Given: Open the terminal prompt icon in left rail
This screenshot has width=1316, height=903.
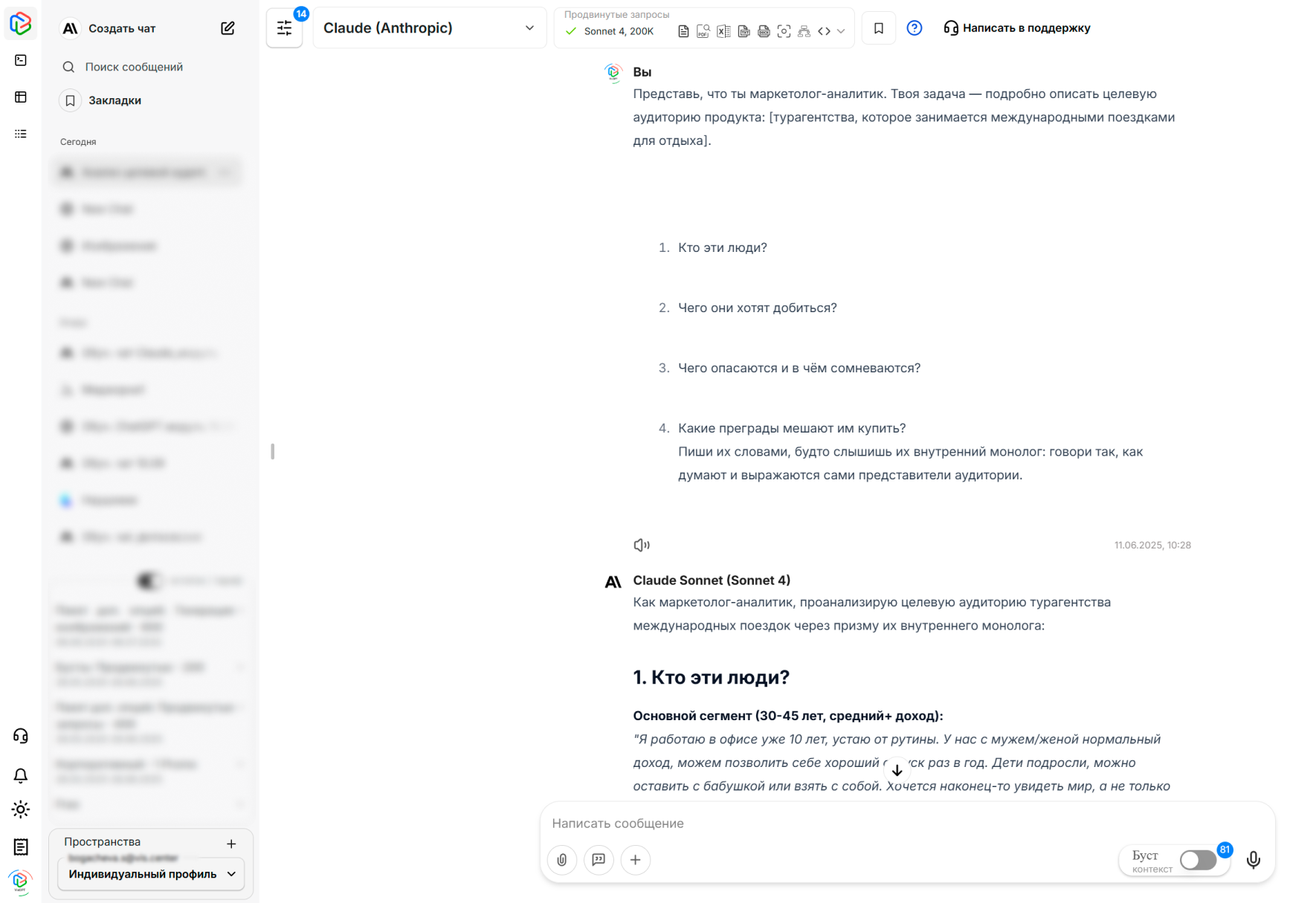Looking at the screenshot, I should [21, 60].
